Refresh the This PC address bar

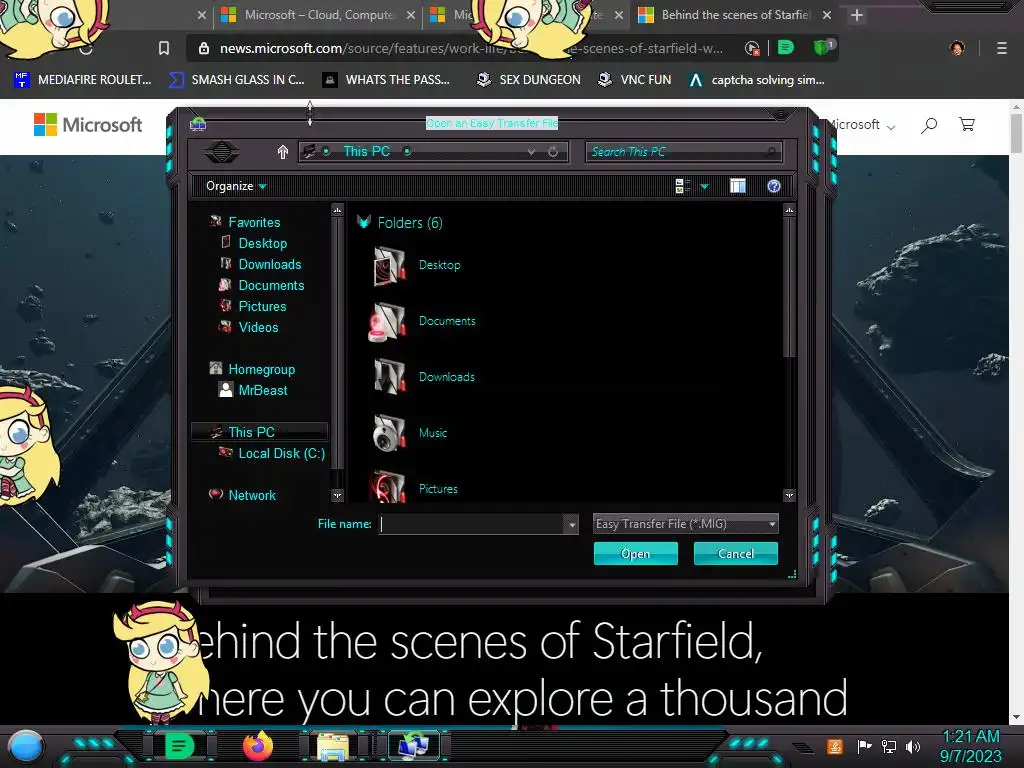point(553,152)
